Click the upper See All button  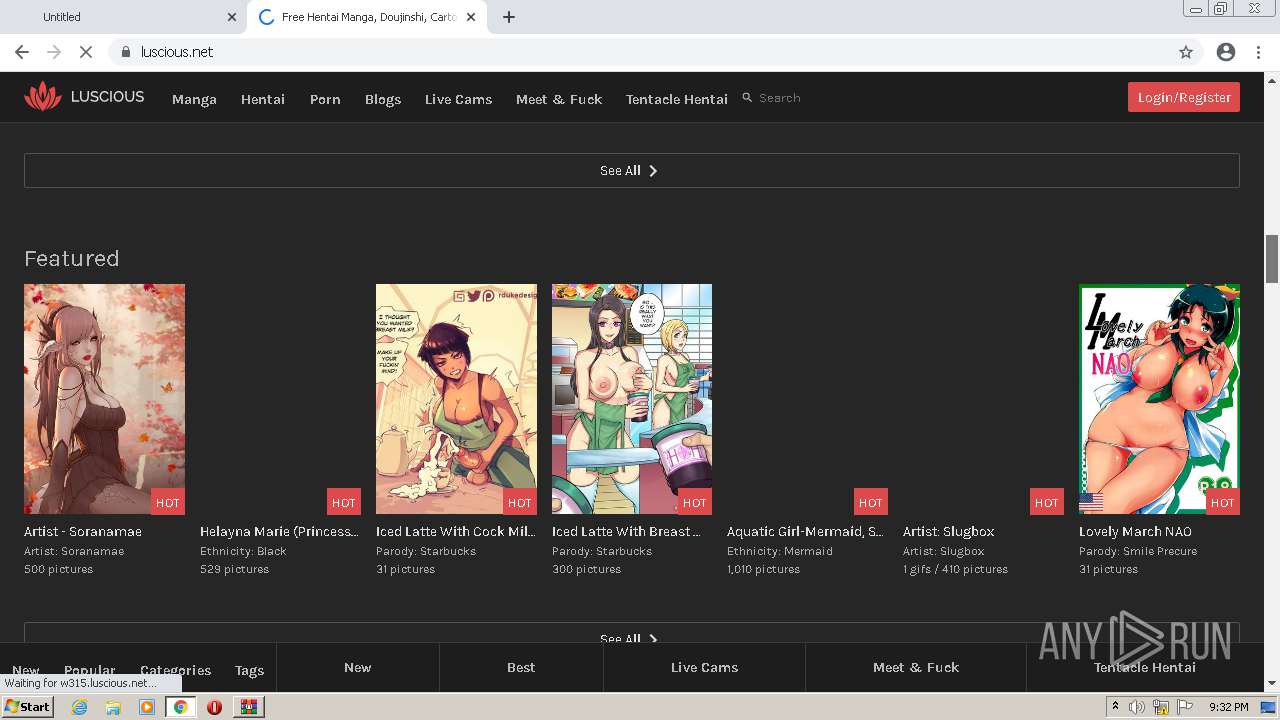click(631, 170)
